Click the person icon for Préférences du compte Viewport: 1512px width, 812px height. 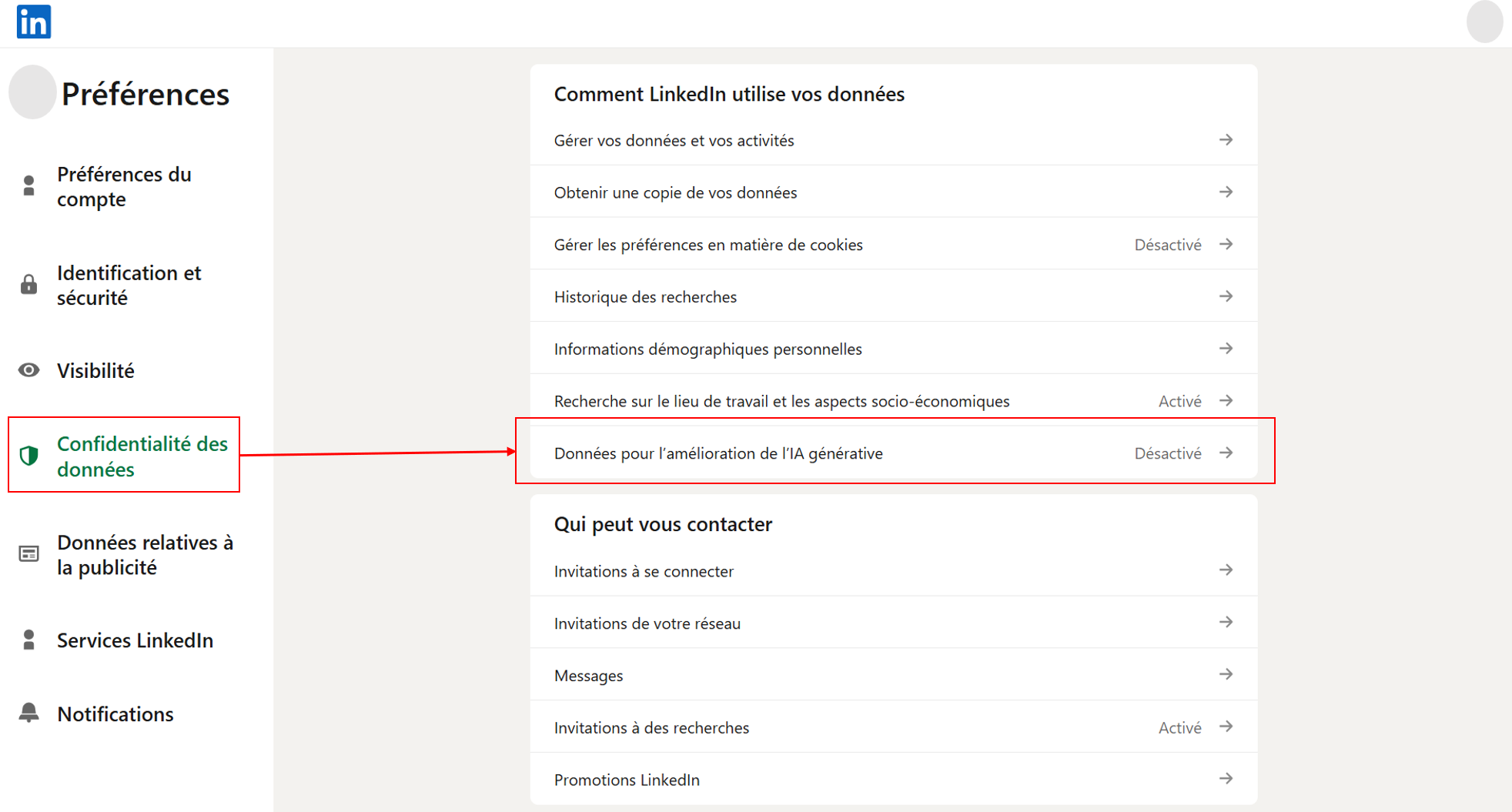coord(29,186)
